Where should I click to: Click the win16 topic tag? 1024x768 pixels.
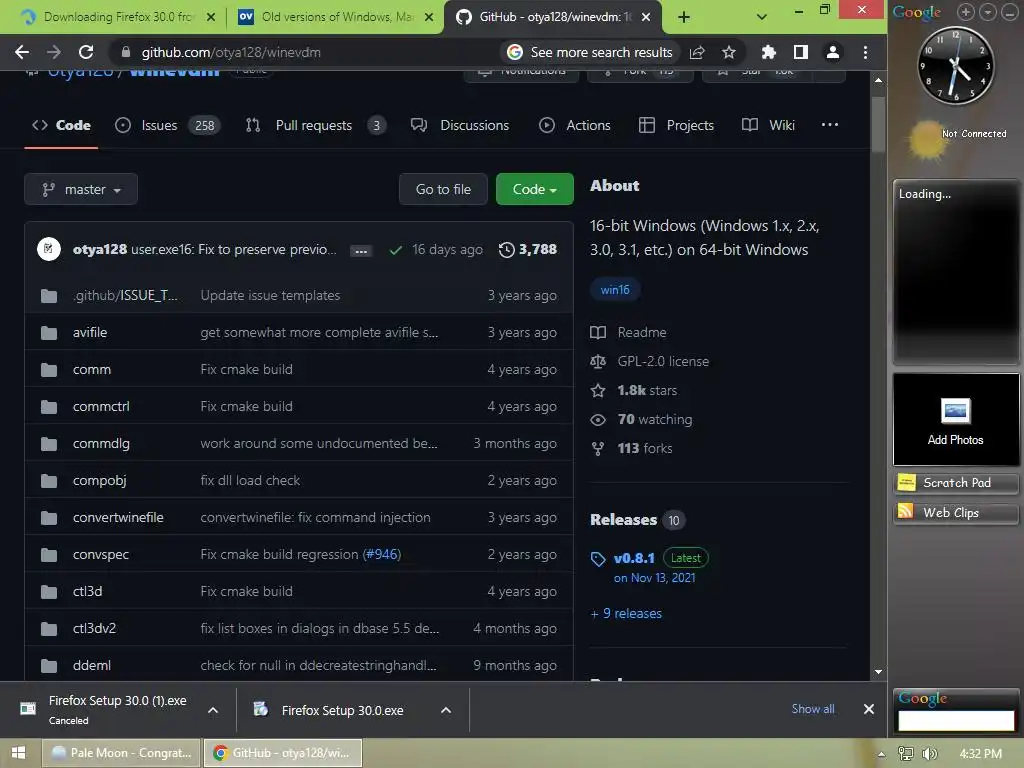pos(615,290)
